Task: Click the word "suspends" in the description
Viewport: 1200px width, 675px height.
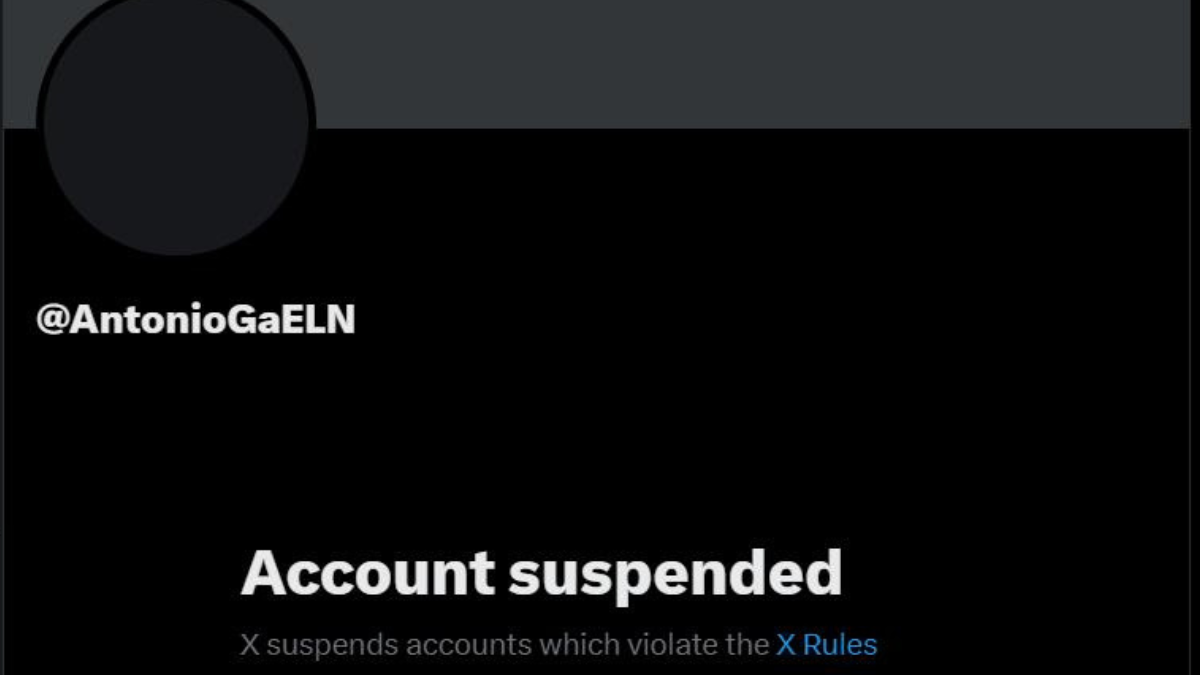Action: point(330,645)
